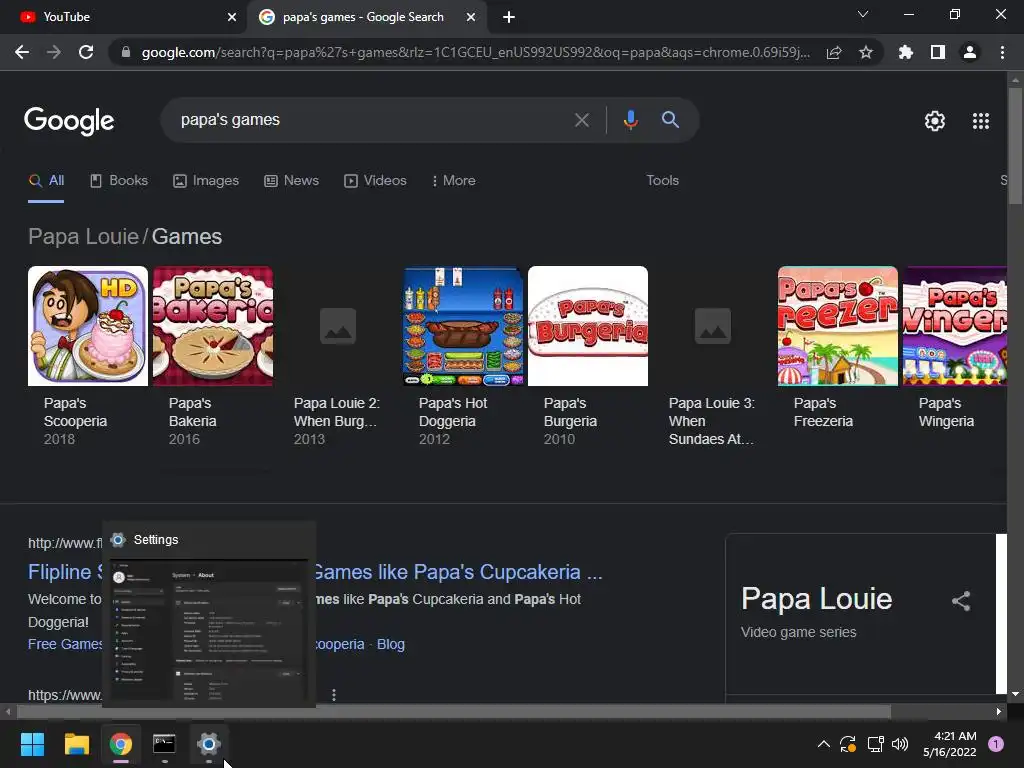The image size is (1024, 768).
Task: Open File Explorer from the taskbar
Action: point(76,744)
